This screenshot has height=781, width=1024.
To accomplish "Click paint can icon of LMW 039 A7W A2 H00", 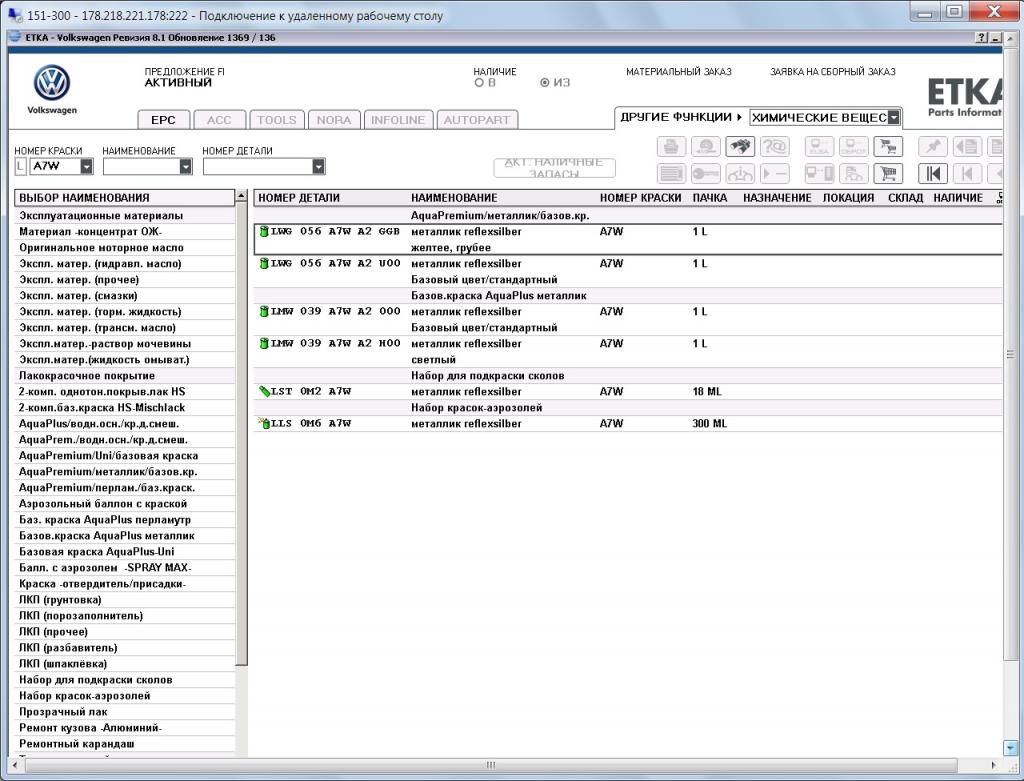I will tap(264, 343).
